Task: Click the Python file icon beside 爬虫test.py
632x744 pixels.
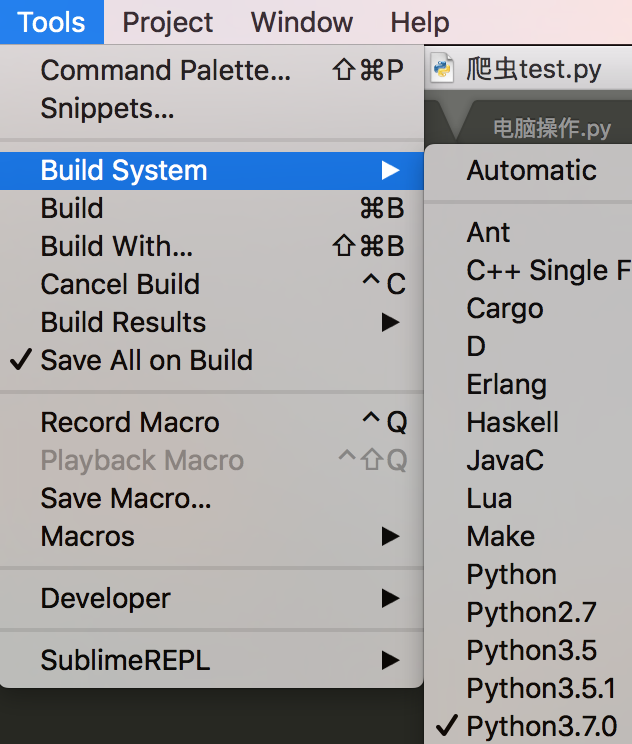Action: click(x=443, y=69)
